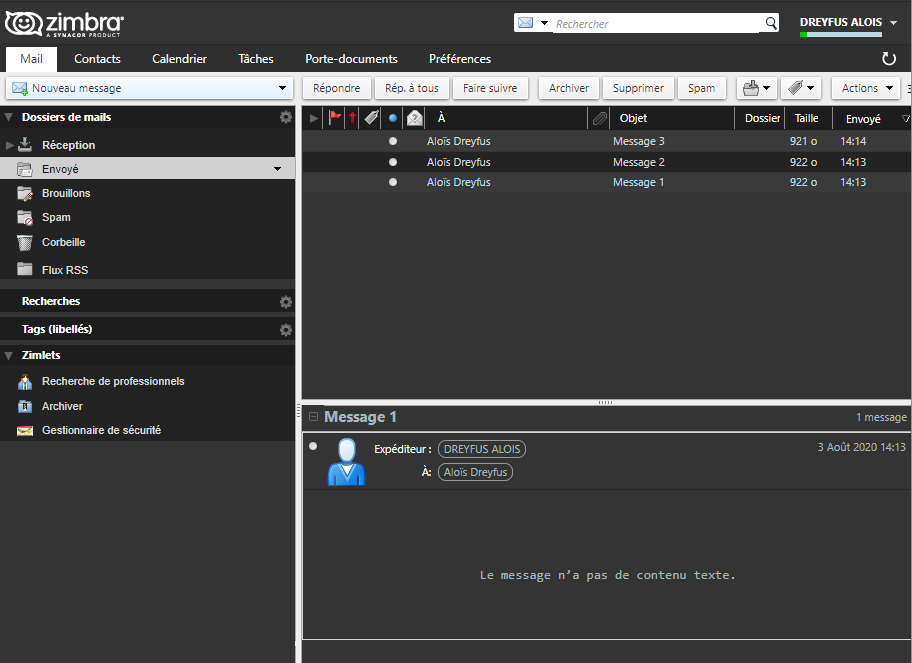Click the search magnifier icon
The width and height of the screenshot is (912, 663).
pos(771,23)
